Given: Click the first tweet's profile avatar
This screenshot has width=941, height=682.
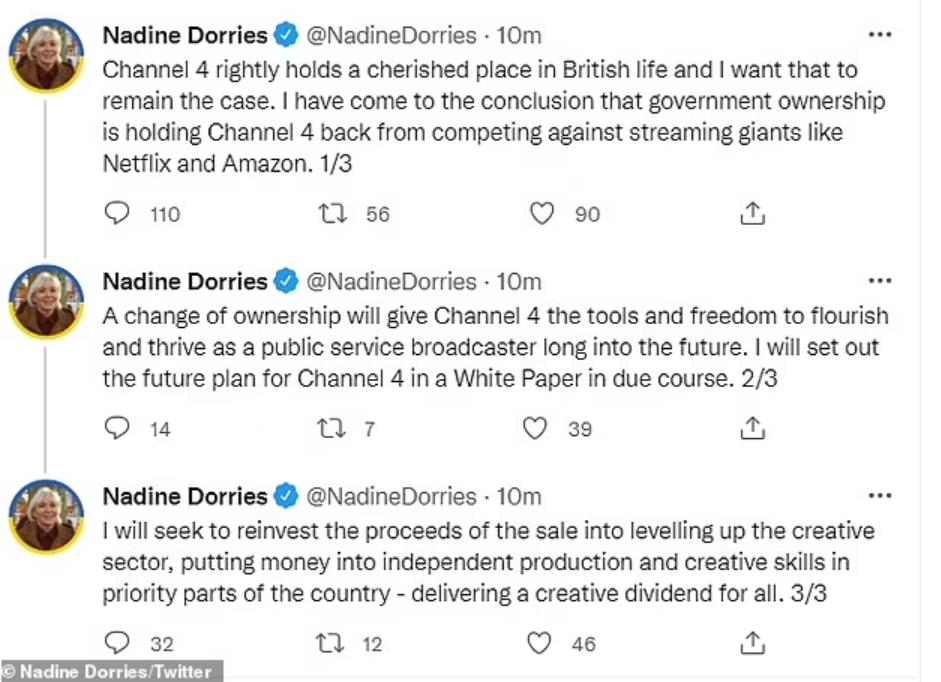Looking at the screenshot, I should 47,57.
